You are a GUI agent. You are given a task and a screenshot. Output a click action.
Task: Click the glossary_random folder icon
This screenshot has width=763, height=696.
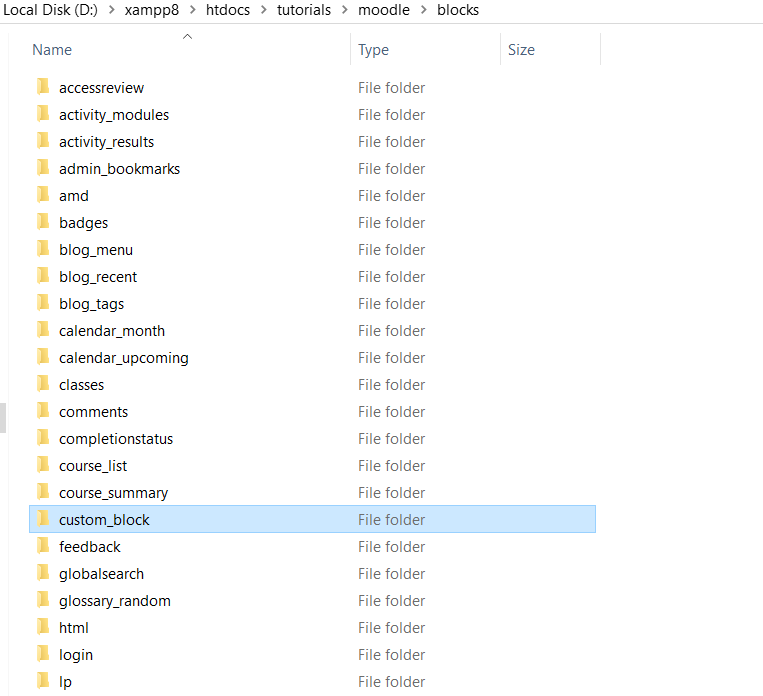tap(43, 600)
